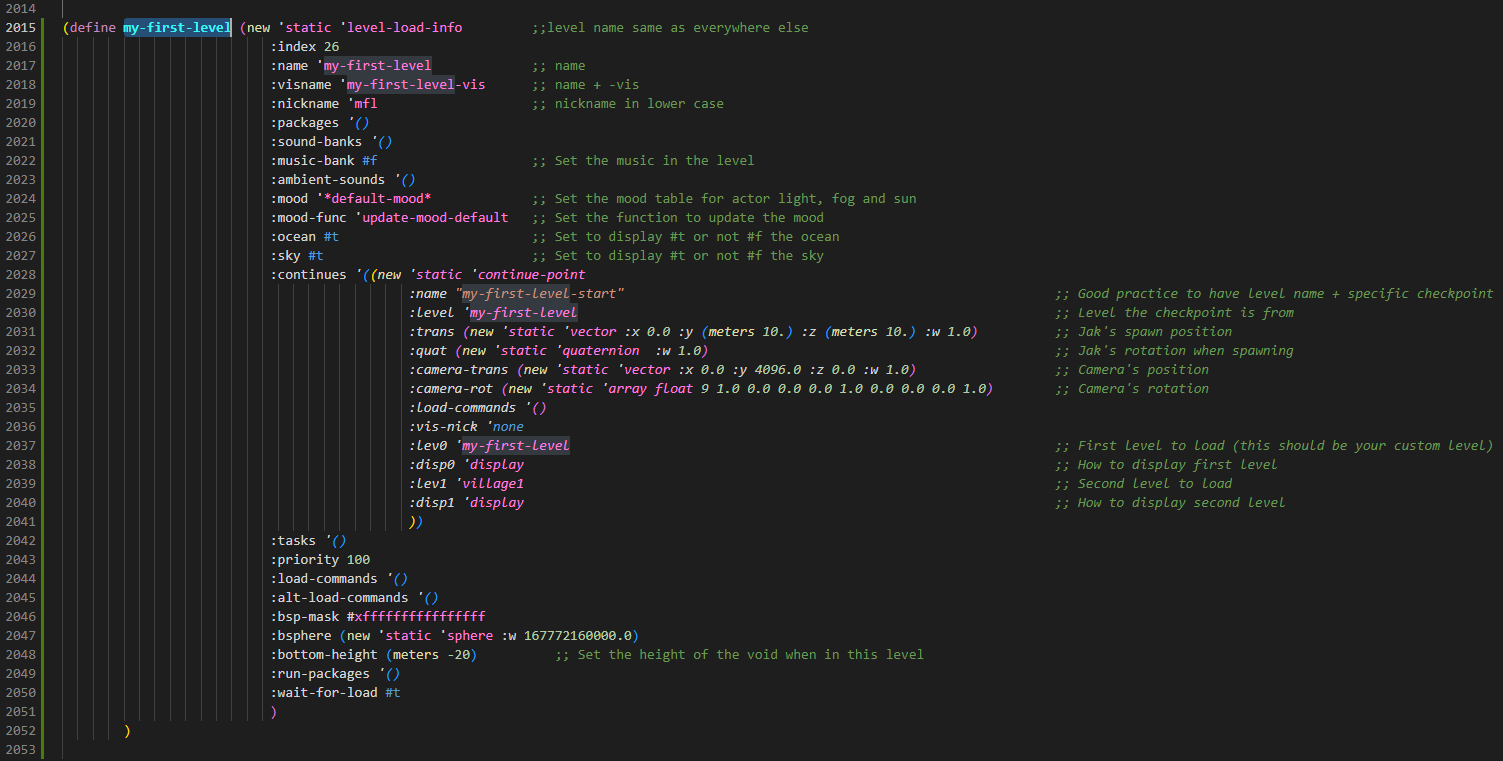Click the nickname value 'mfl
The image size is (1503, 761).
362,104
